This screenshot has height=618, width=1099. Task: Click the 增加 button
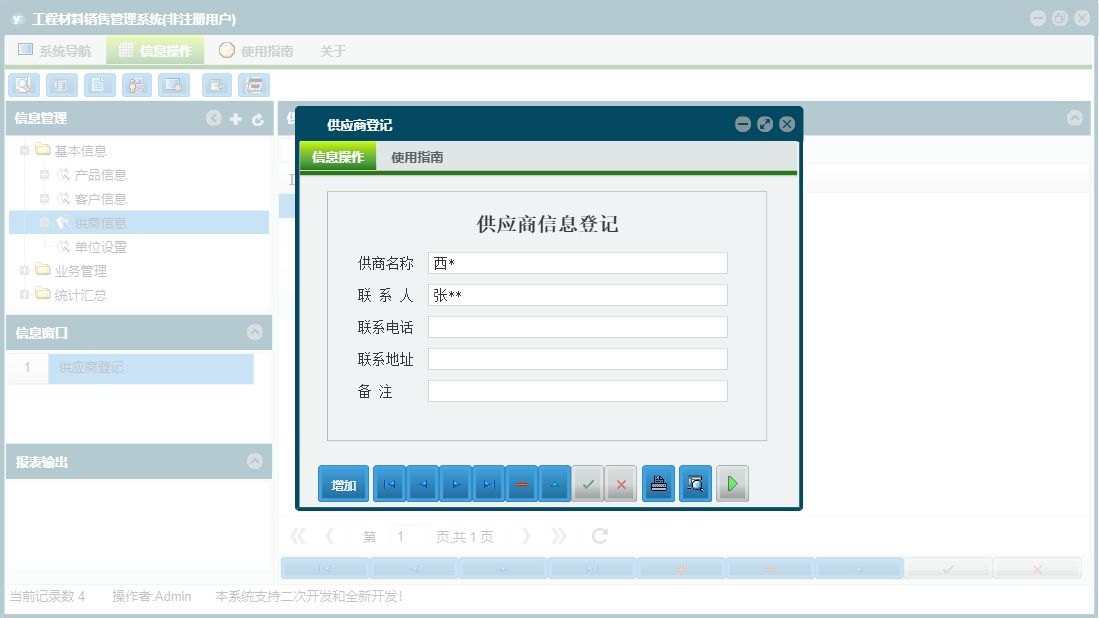coord(343,484)
